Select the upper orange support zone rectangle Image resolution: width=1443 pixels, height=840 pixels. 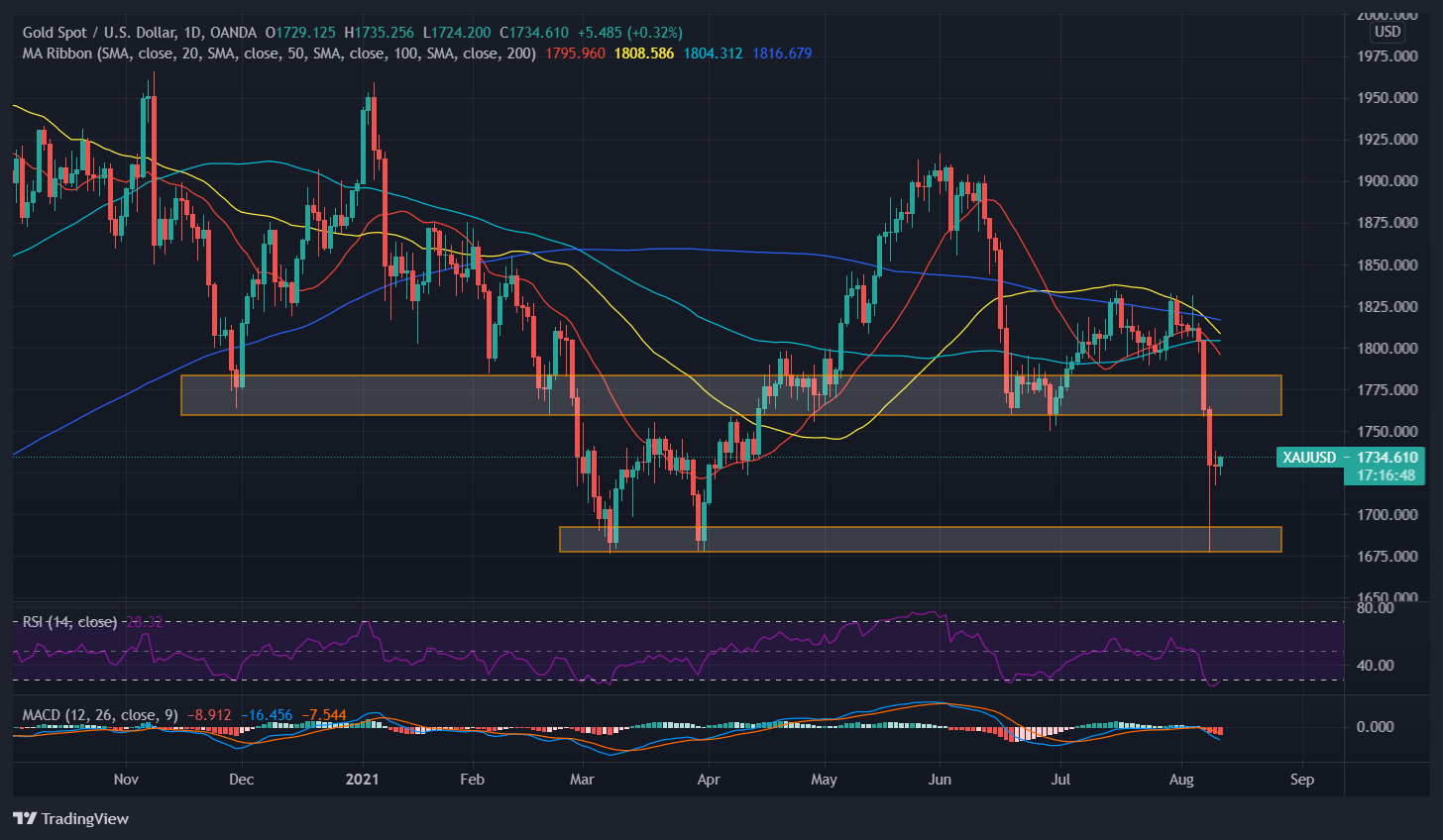pyautogui.click(x=731, y=394)
